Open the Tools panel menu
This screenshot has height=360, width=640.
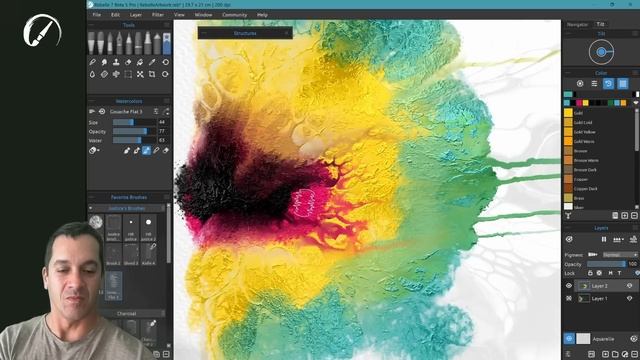(167, 25)
